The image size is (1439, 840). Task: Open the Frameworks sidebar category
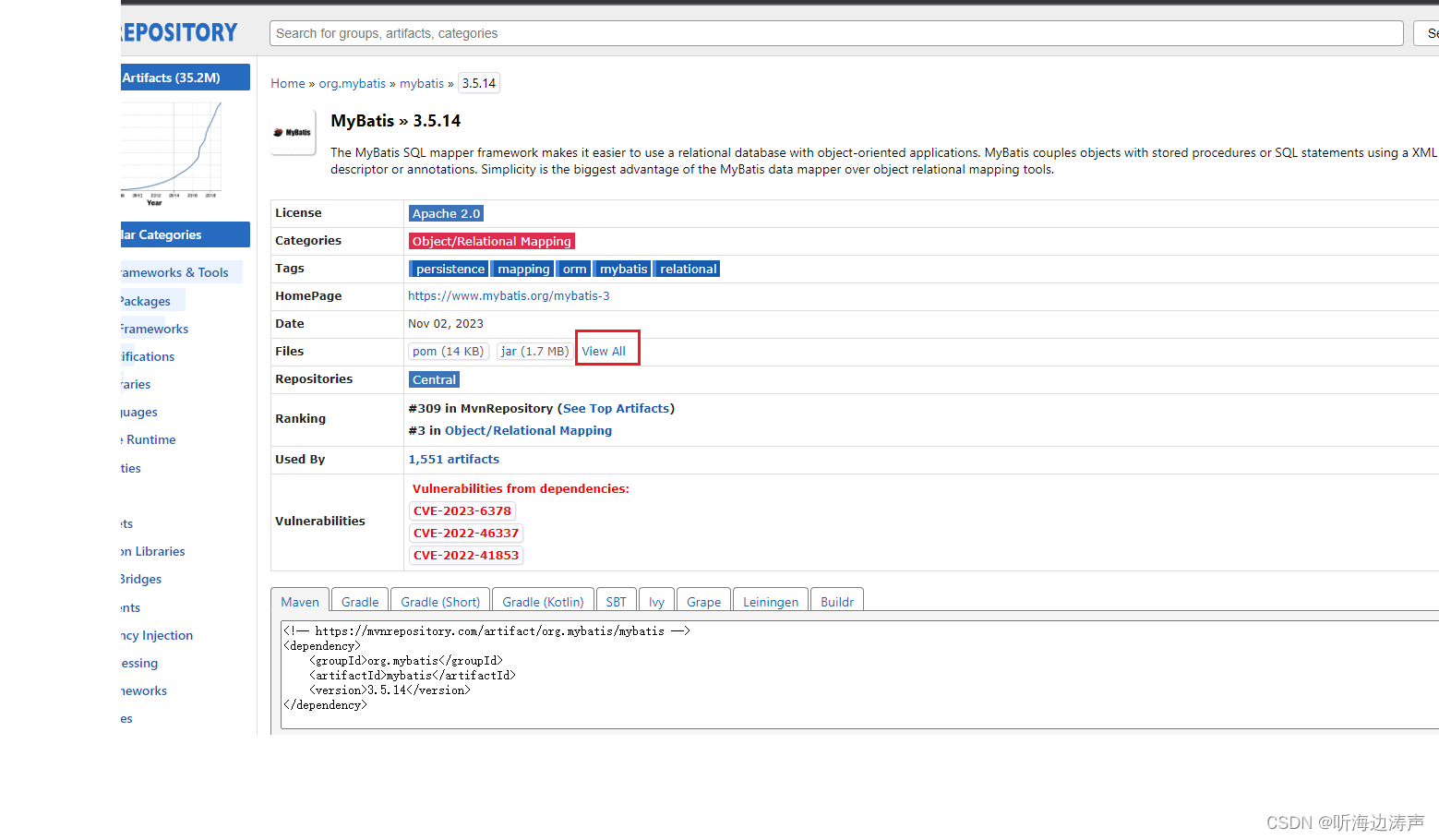click(x=154, y=329)
